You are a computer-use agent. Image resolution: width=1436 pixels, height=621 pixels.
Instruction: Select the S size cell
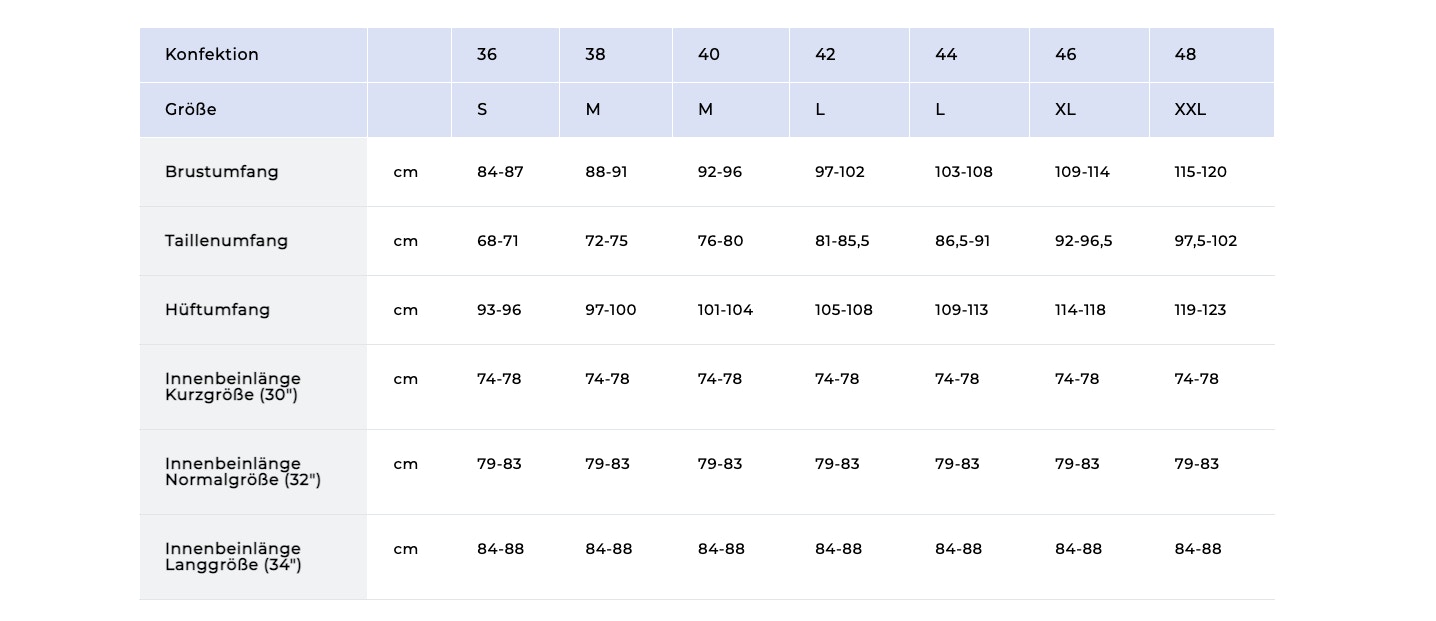point(482,109)
